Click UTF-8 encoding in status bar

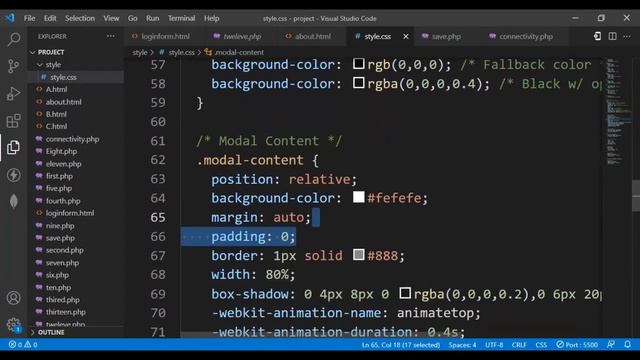click(x=494, y=345)
